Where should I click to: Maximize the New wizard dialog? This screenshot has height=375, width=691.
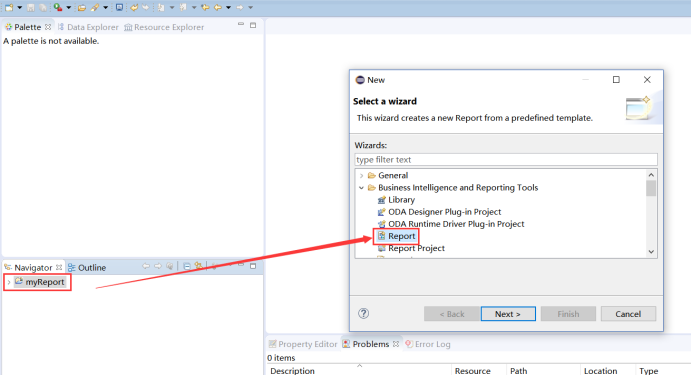click(x=616, y=79)
